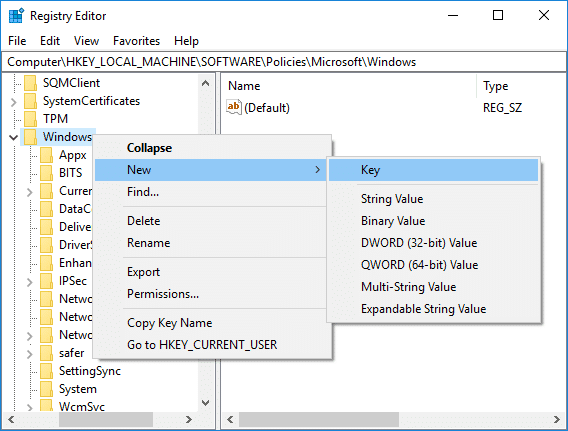Click the REG_SZ type cell

[x=502, y=108]
